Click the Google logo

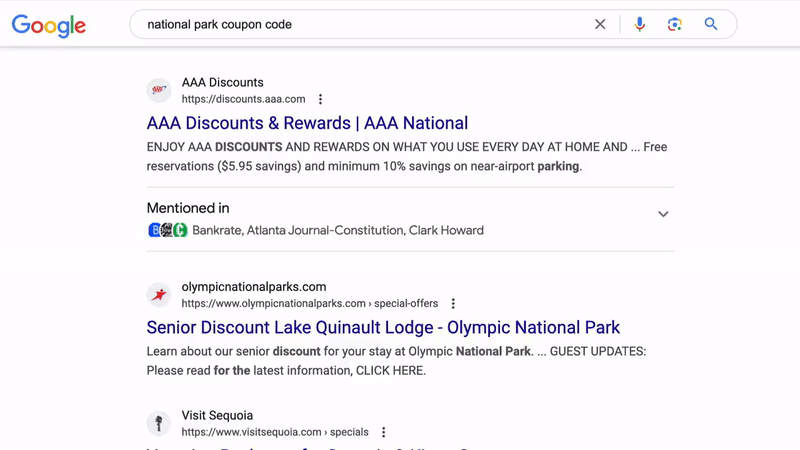(48, 25)
